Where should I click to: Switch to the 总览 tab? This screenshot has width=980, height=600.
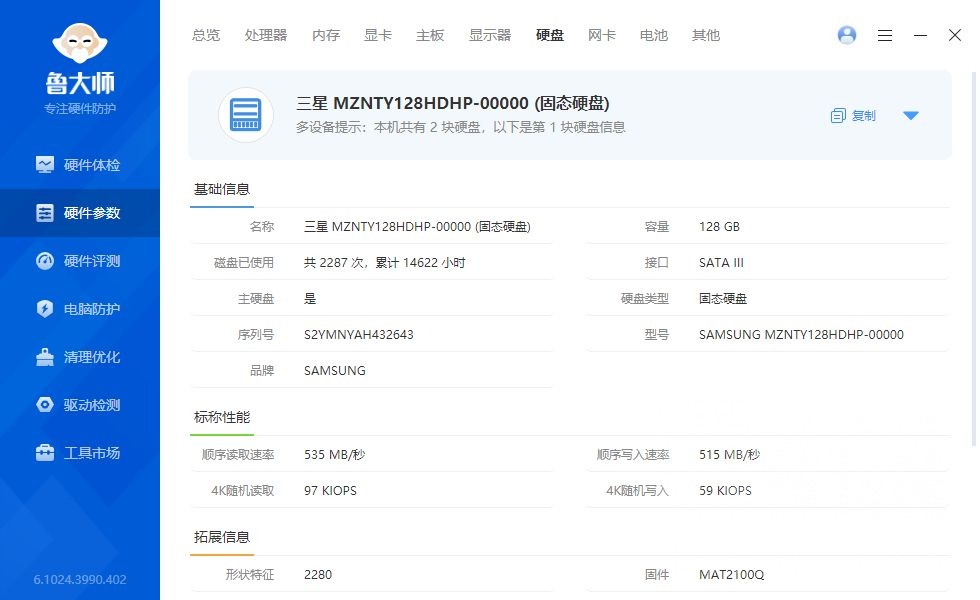pyautogui.click(x=206, y=35)
